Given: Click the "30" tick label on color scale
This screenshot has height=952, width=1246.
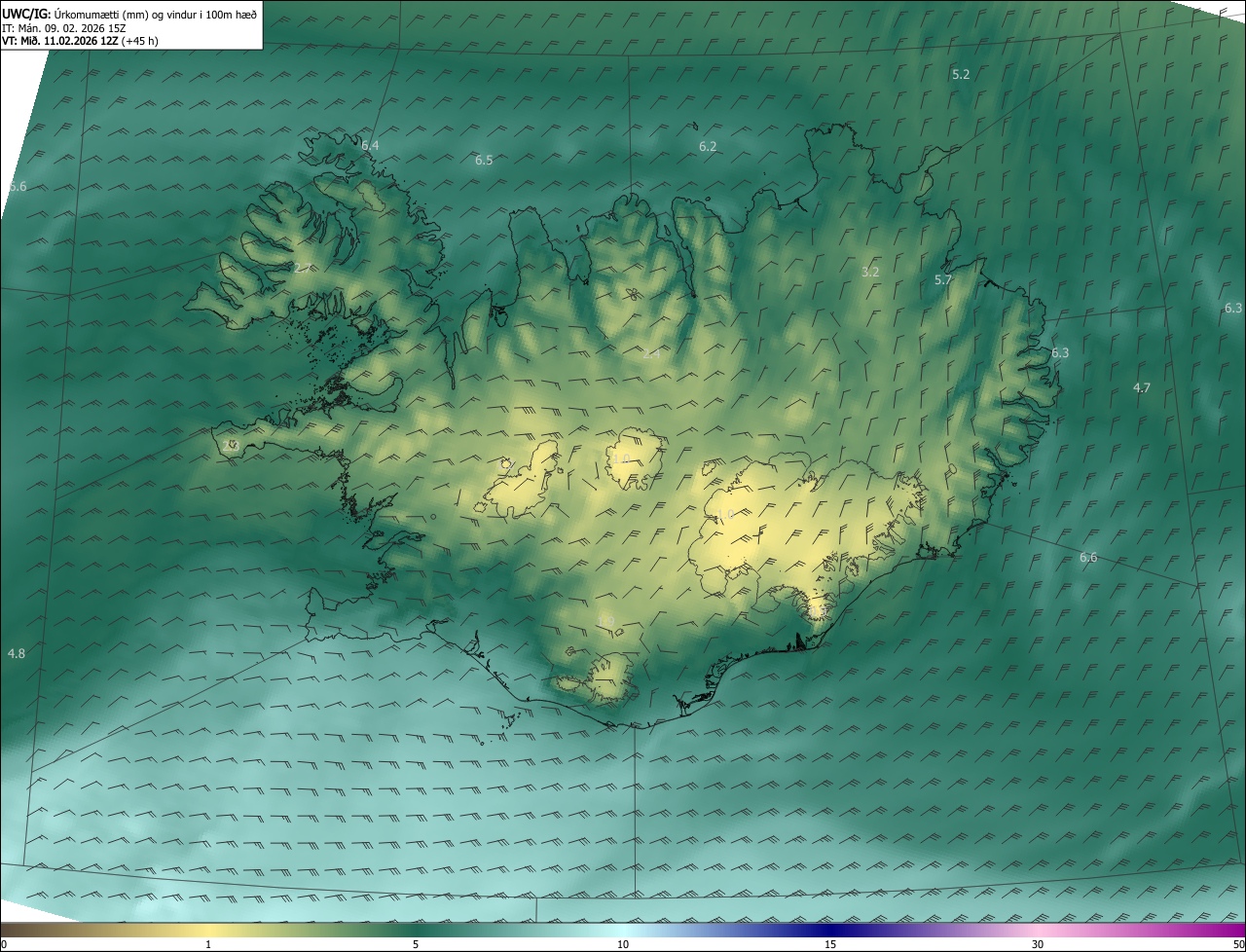Looking at the screenshot, I should tap(1038, 944).
